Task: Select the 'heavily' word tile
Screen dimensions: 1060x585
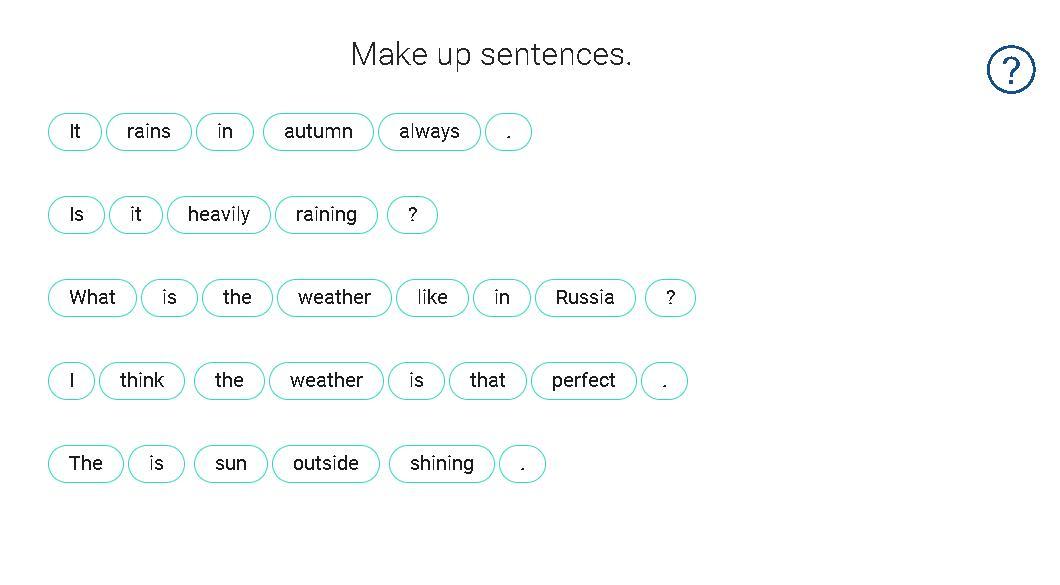Action: click(x=218, y=215)
